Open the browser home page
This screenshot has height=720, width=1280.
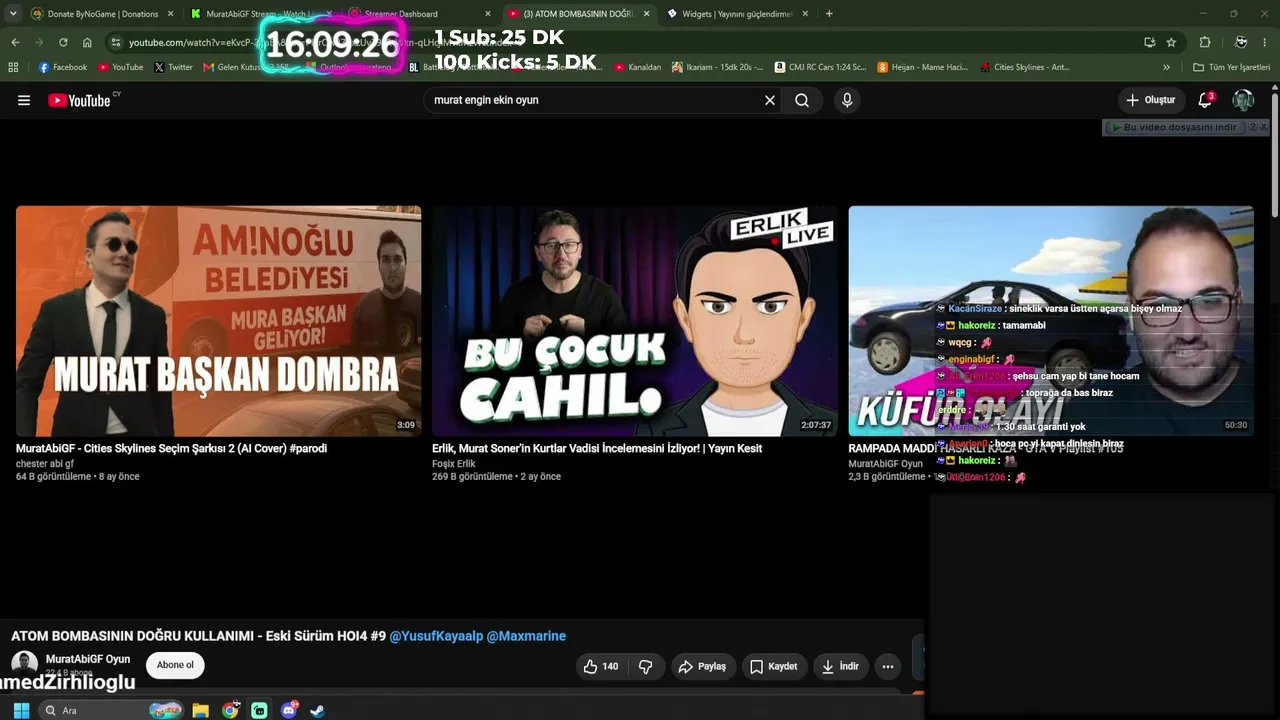click(x=87, y=42)
